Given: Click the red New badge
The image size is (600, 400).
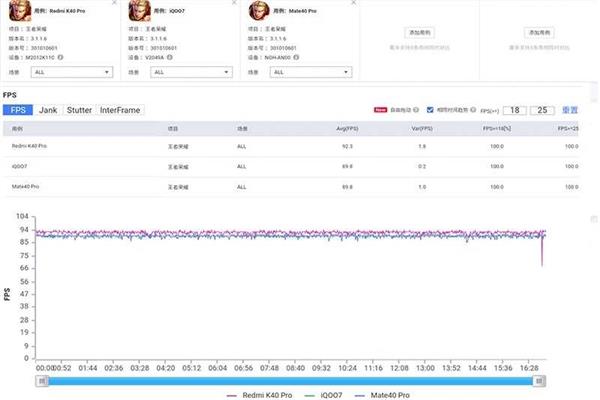Looking at the screenshot, I should [x=380, y=110].
